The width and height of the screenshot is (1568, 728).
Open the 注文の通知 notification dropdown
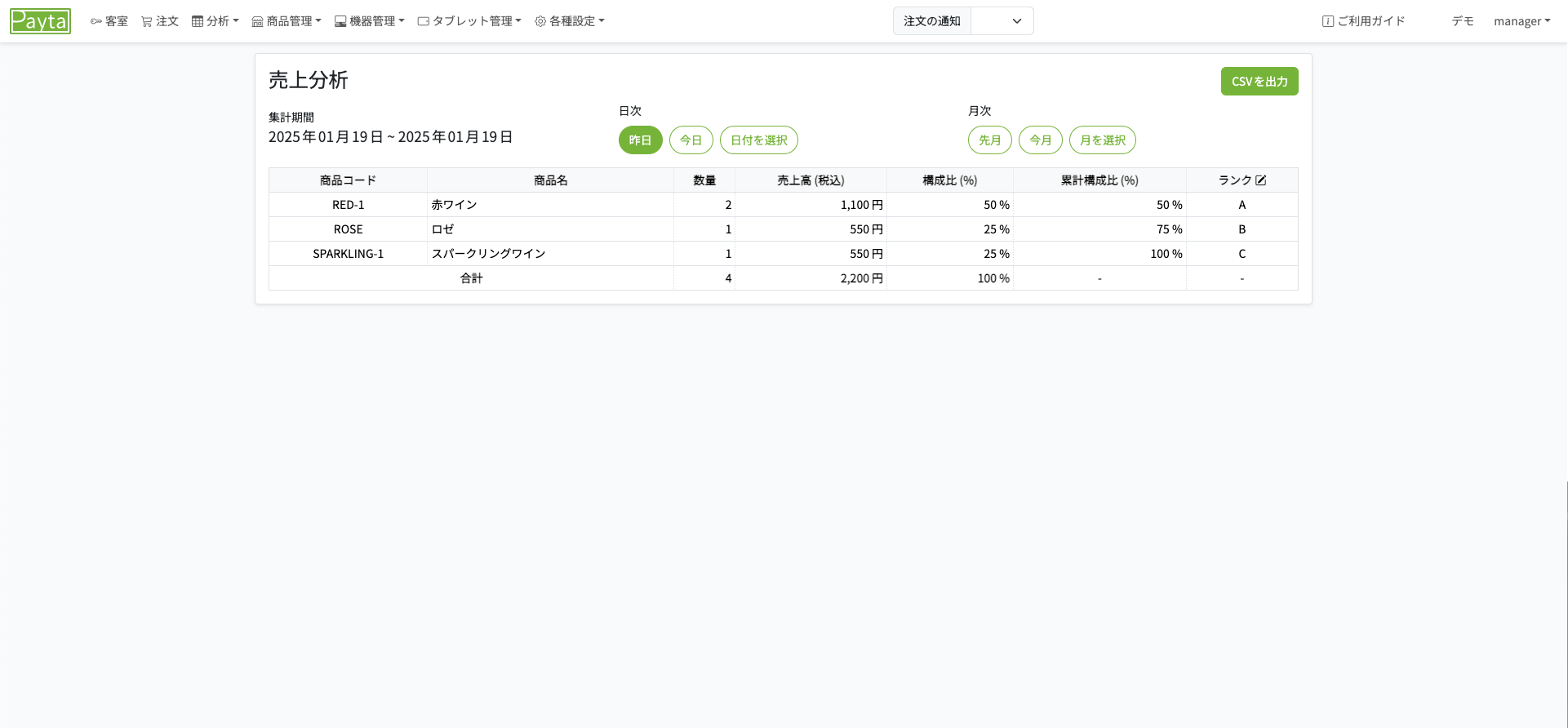coord(1002,21)
